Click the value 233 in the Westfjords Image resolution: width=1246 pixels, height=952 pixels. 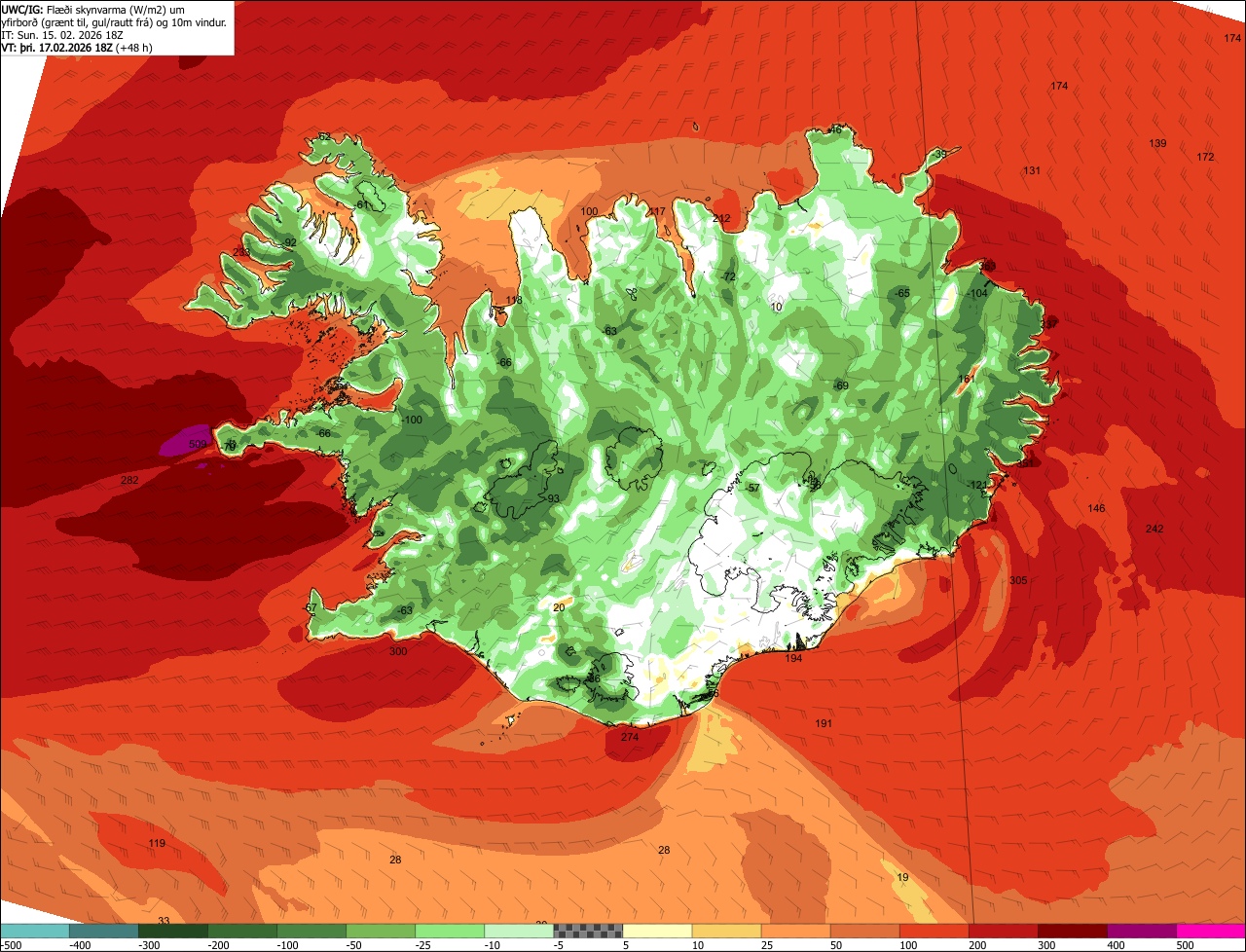tap(241, 253)
